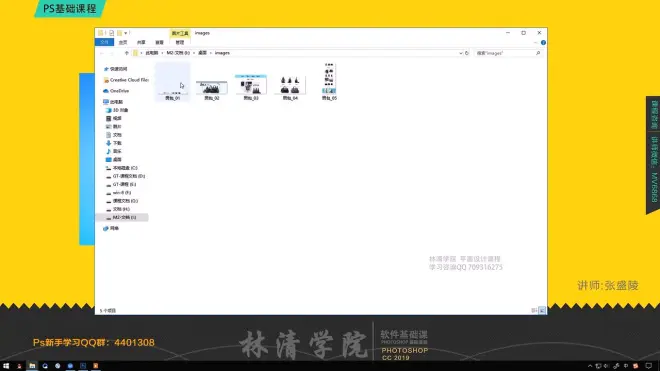Image resolution: width=660 pixels, height=371 pixels.
Task: Click the Back navigation arrow
Action: pos(102,53)
